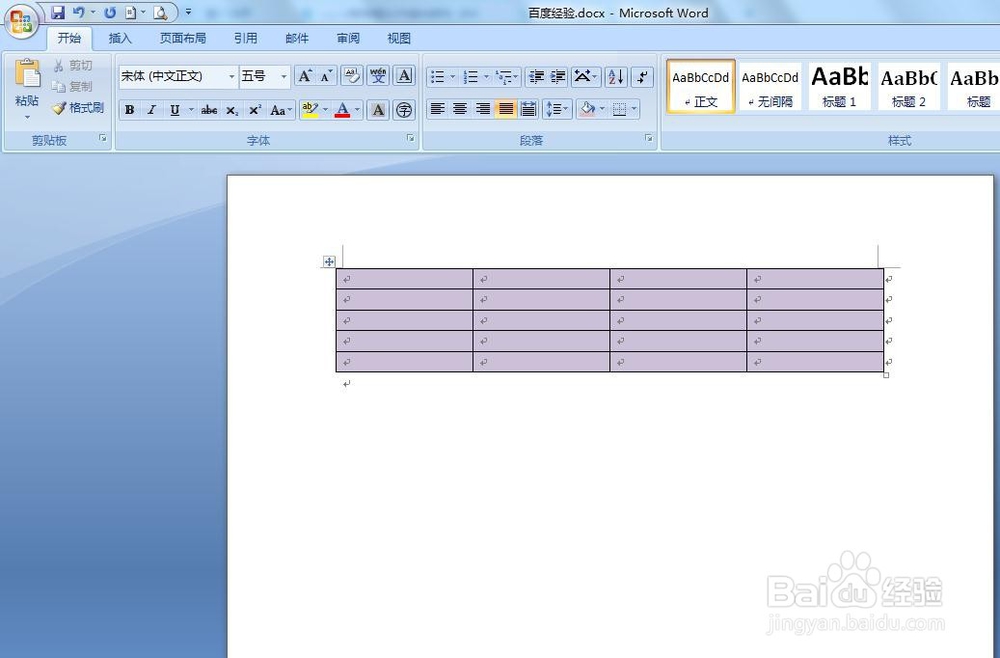This screenshot has width=1000, height=658.
Task: Open the table borders button
Action: pos(619,109)
